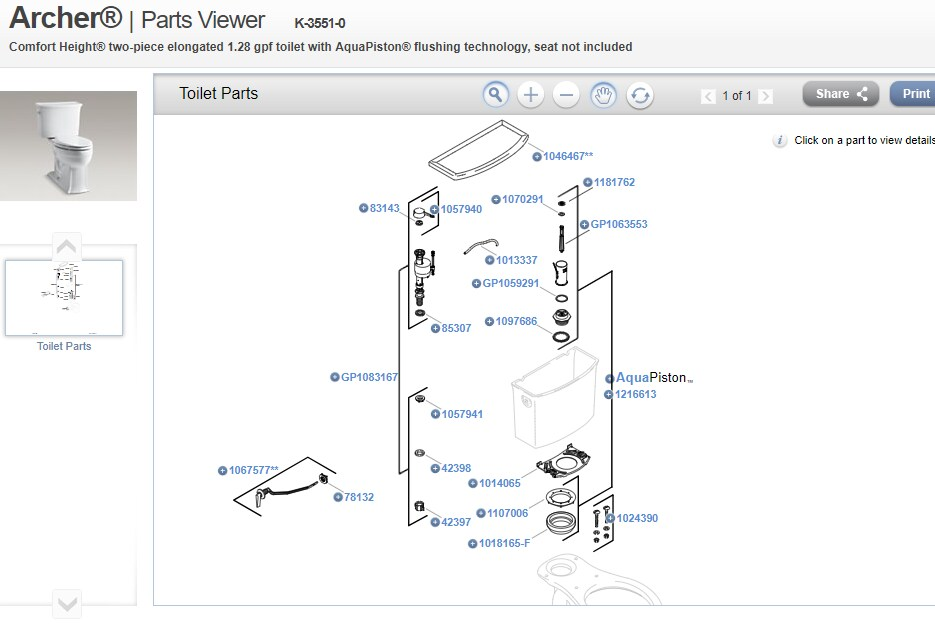Click the plus marker beside 42398

[435, 468]
